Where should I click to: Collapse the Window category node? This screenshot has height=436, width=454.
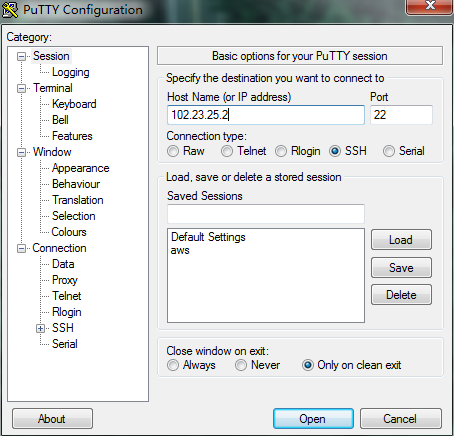coord(21,152)
